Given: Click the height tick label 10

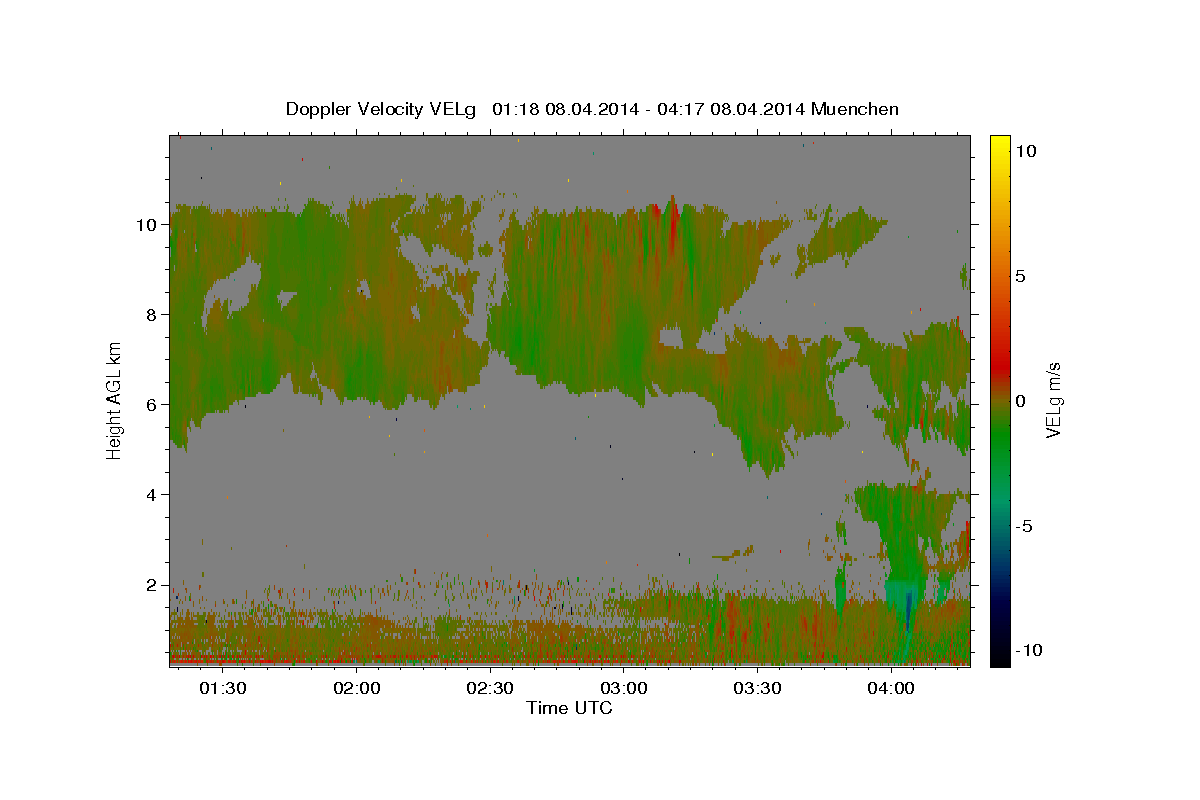Looking at the screenshot, I should [148, 224].
